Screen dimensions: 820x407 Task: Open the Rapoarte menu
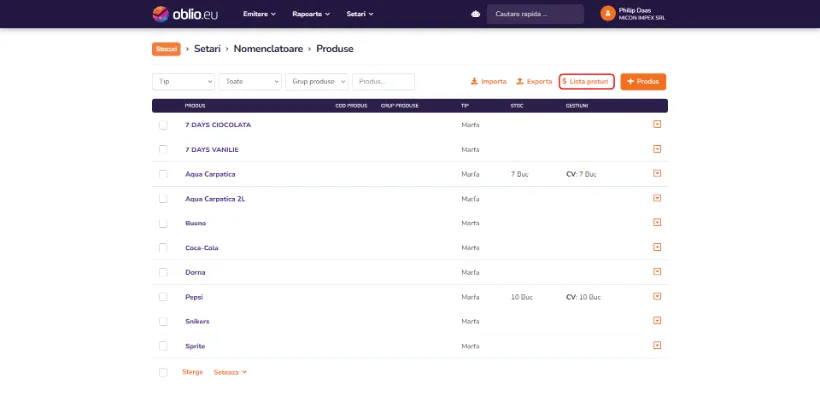click(x=311, y=14)
